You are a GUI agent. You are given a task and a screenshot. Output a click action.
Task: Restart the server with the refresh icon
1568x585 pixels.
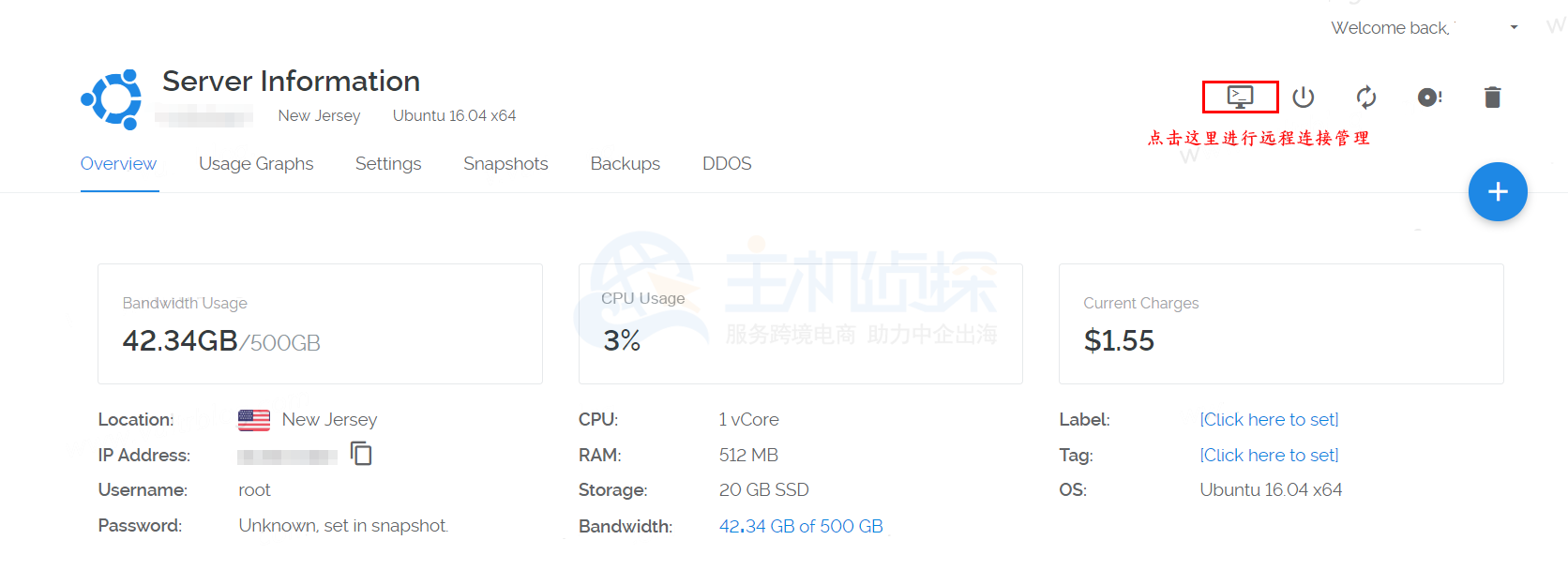tap(1366, 97)
